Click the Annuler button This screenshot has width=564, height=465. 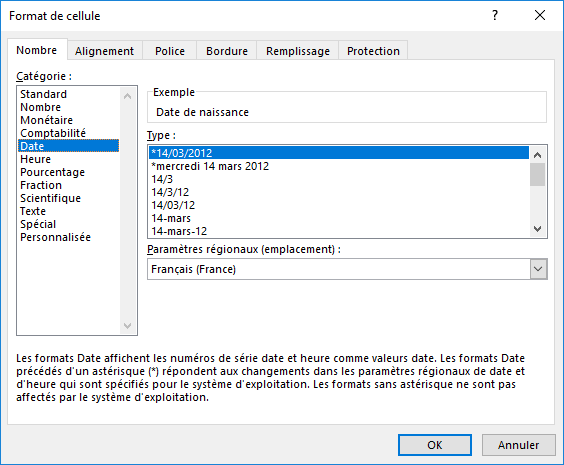(518, 445)
